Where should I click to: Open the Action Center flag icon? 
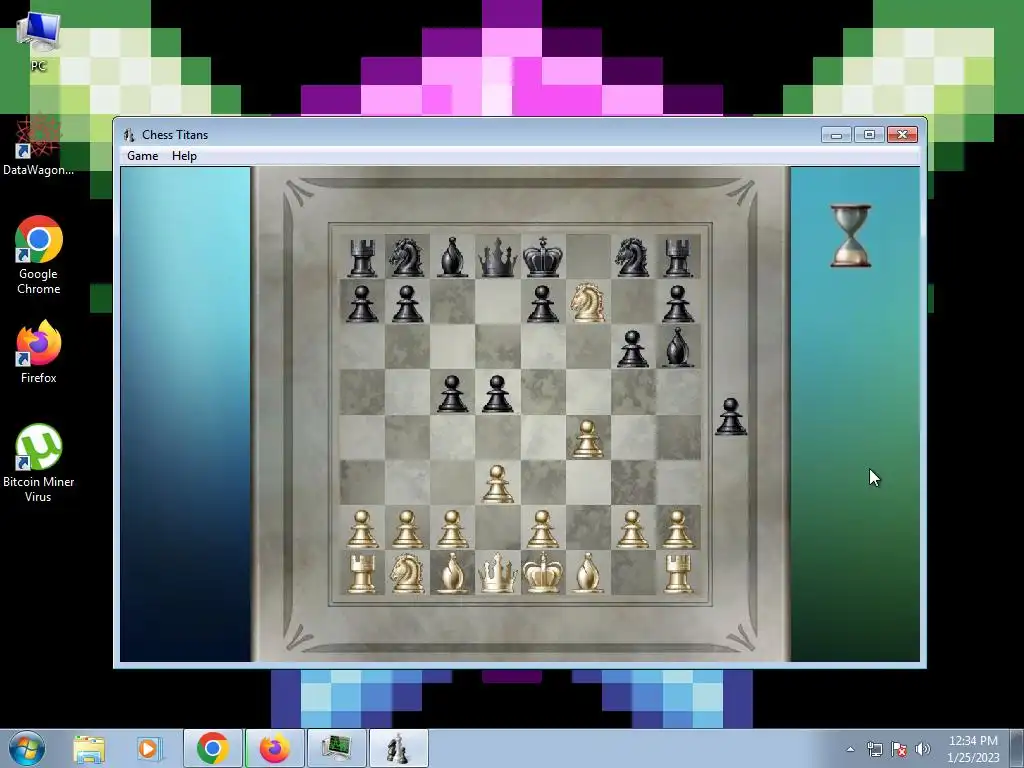tap(899, 749)
